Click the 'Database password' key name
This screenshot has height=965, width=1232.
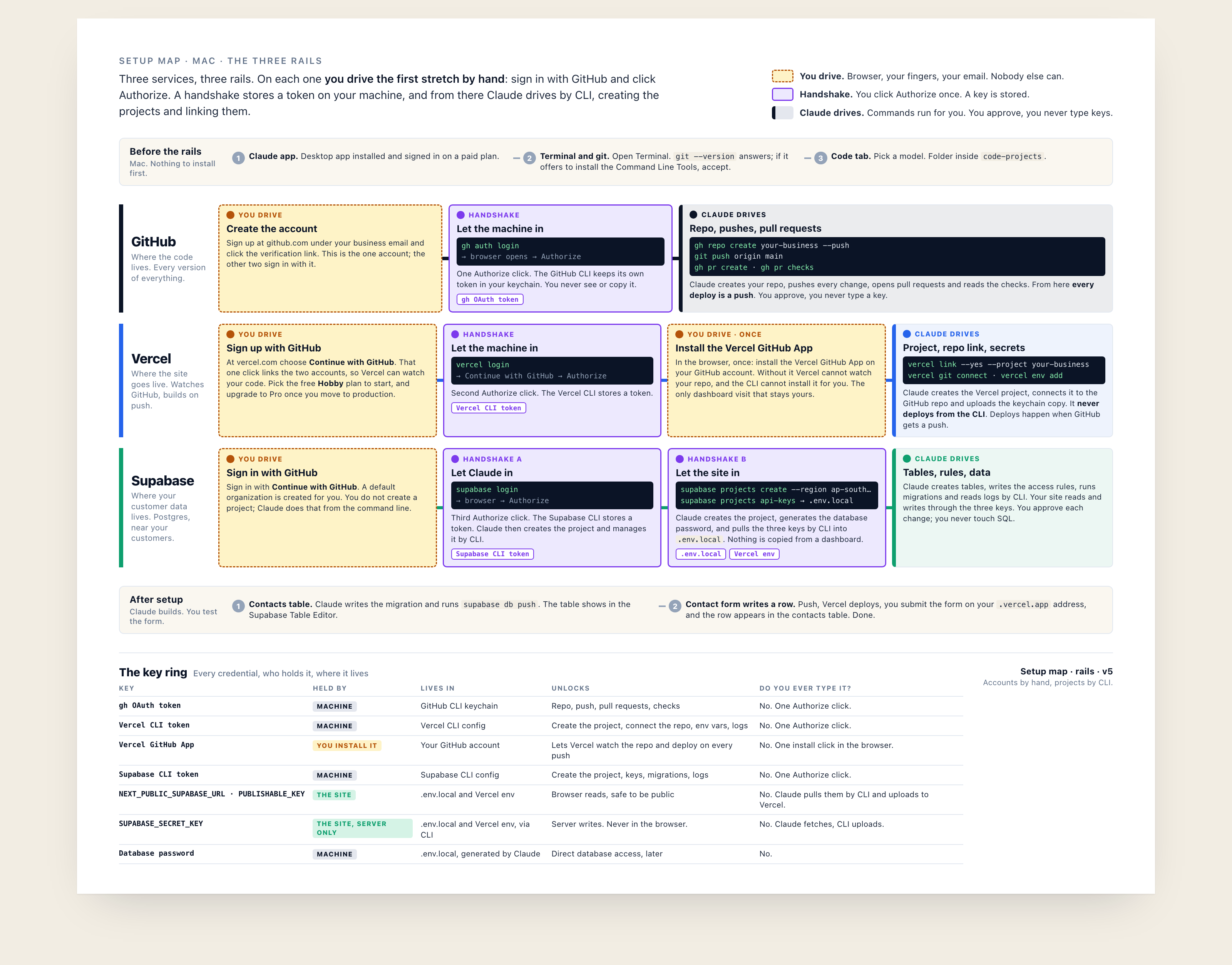coord(157,854)
